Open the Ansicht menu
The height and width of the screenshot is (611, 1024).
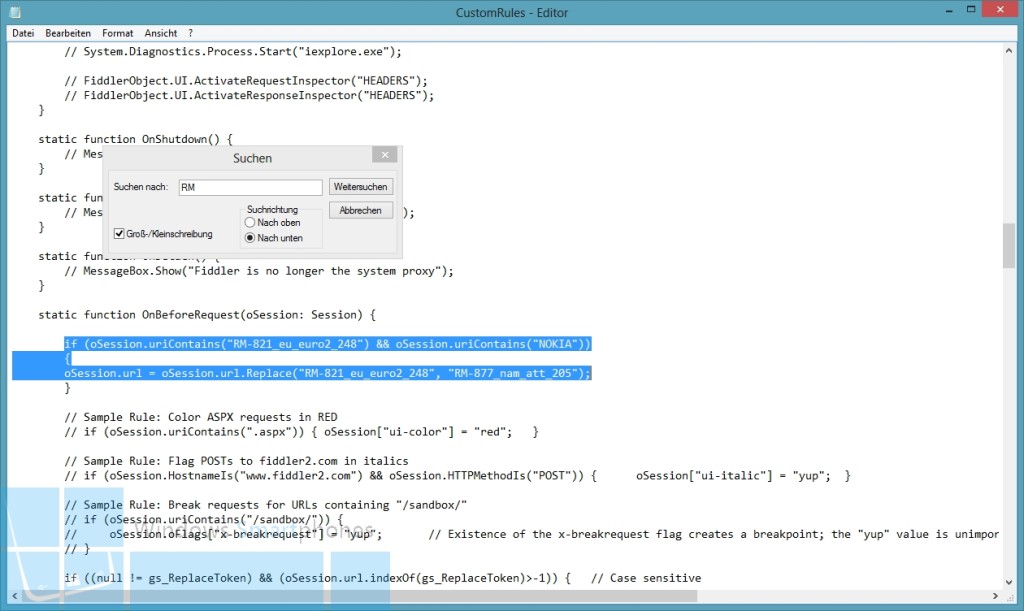(161, 33)
